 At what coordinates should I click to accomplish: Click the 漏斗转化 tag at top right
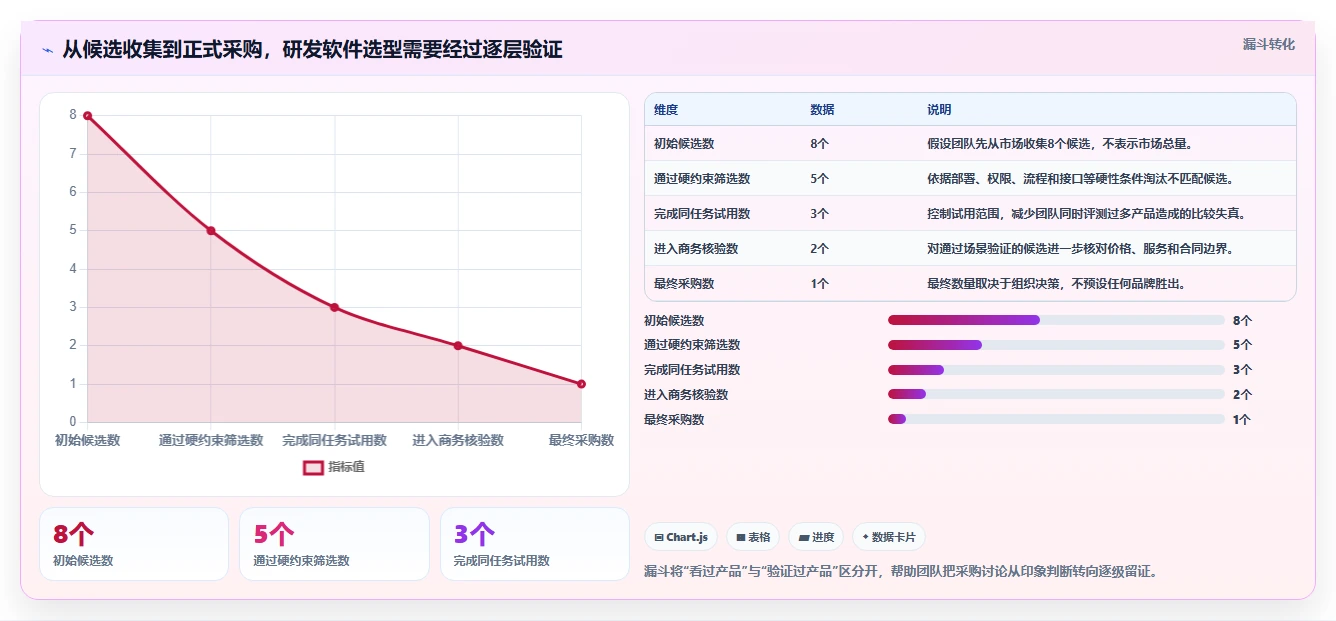click(x=1269, y=44)
